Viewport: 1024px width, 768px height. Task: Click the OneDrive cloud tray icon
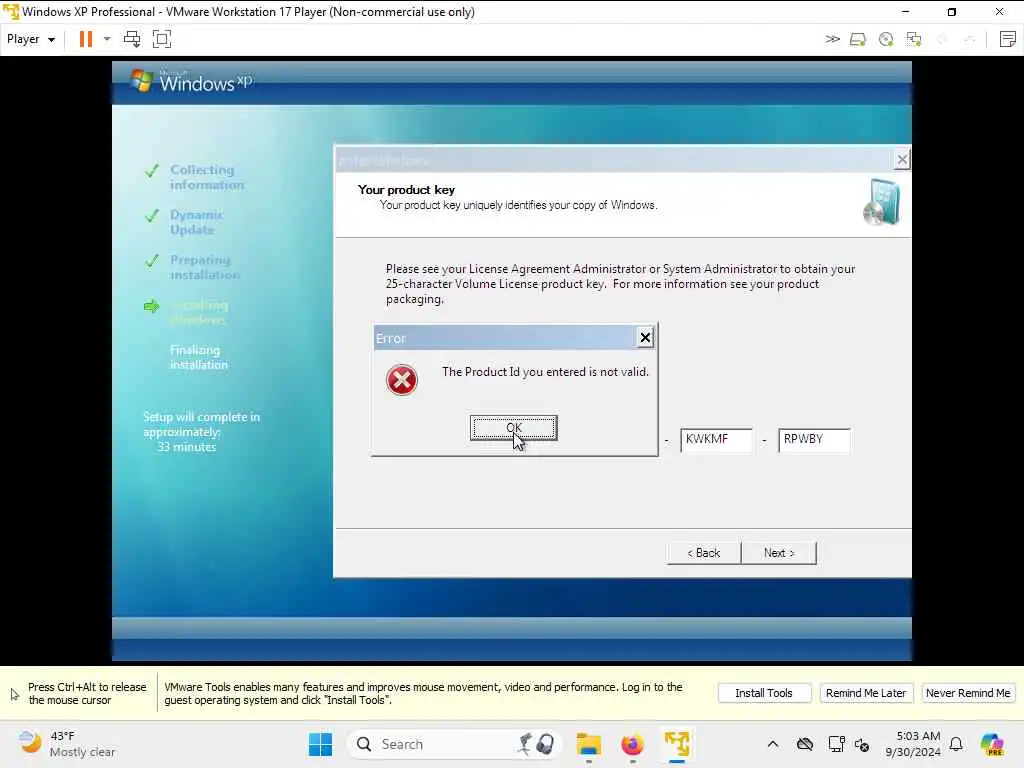tap(805, 744)
